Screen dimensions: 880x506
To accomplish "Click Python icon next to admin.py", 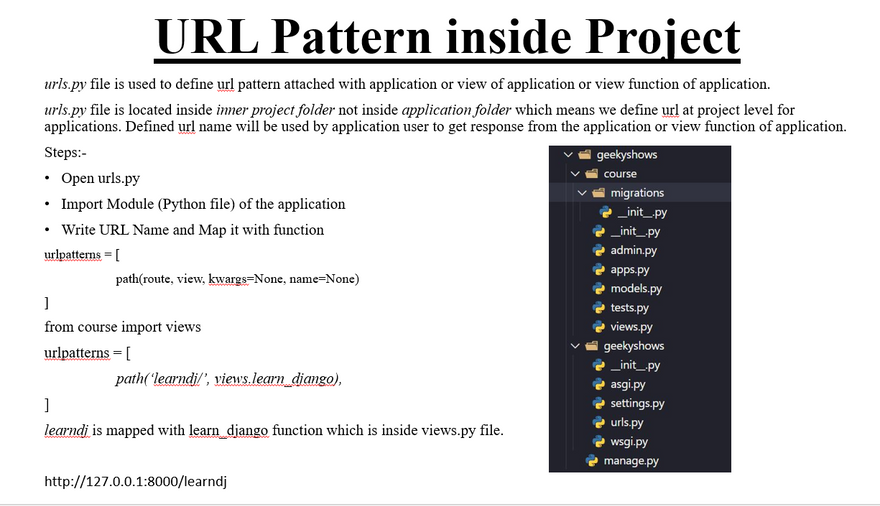I will pos(599,250).
